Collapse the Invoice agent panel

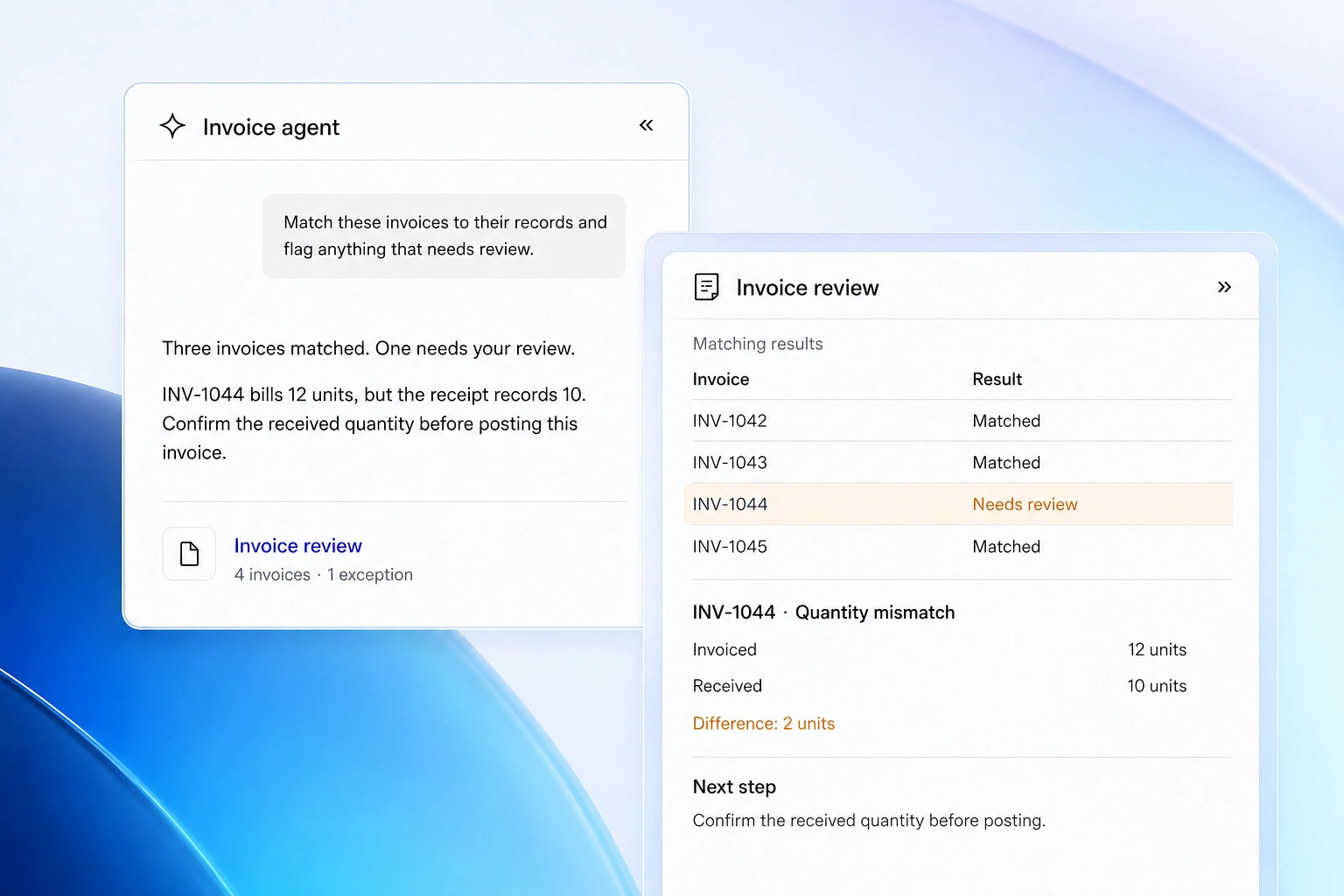(x=646, y=125)
